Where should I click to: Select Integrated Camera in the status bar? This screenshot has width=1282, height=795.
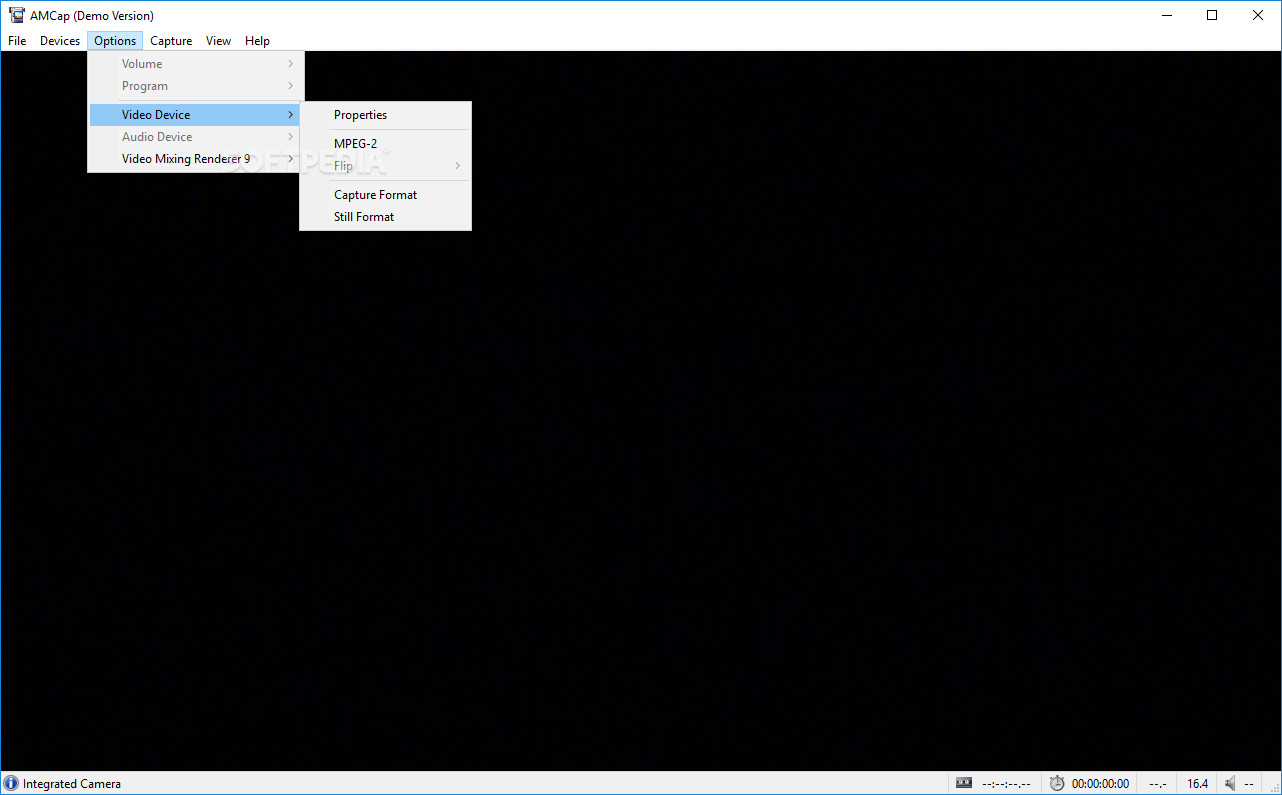coord(70,783)
